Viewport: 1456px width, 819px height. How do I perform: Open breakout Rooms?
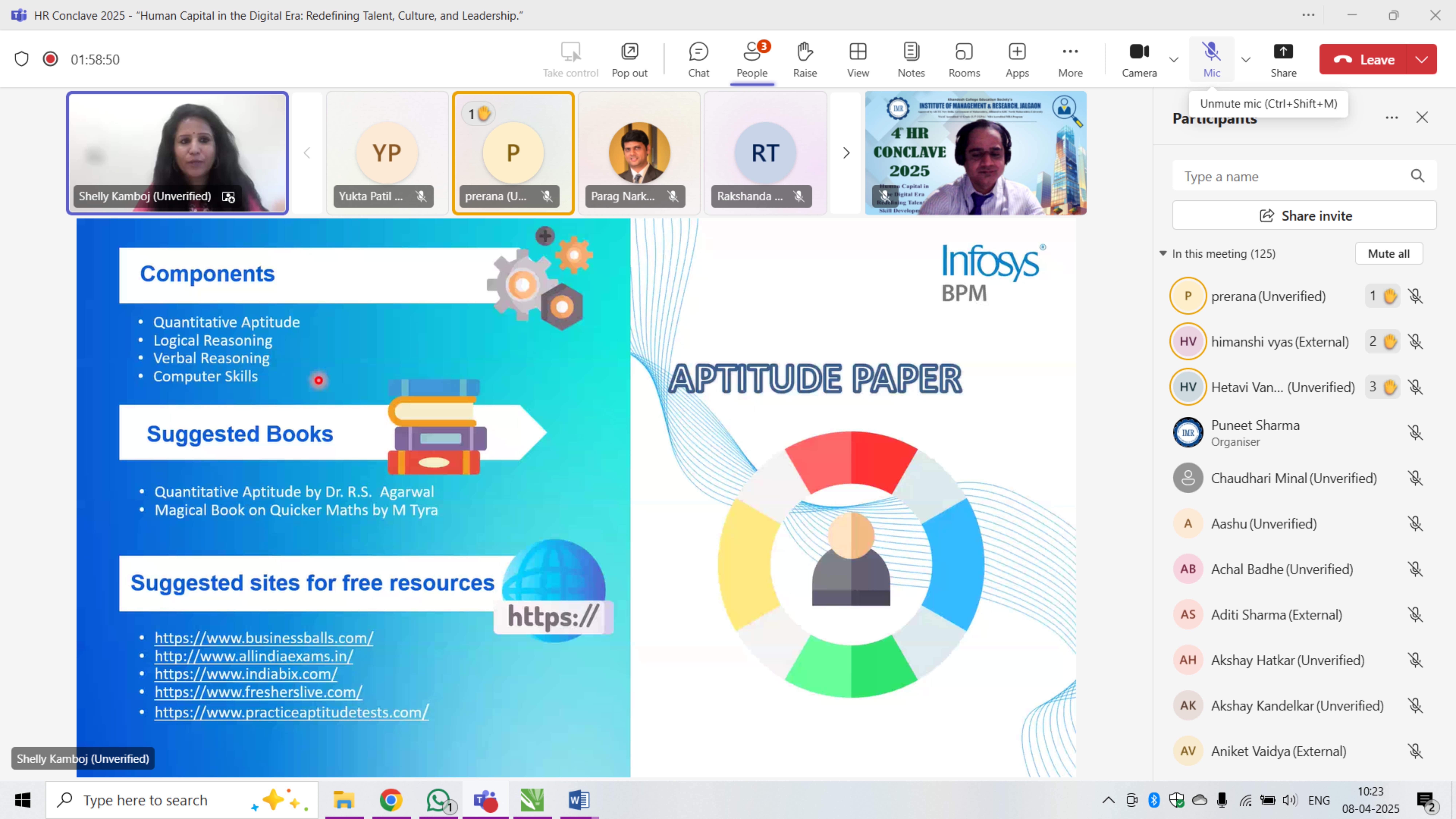[964, 59]
